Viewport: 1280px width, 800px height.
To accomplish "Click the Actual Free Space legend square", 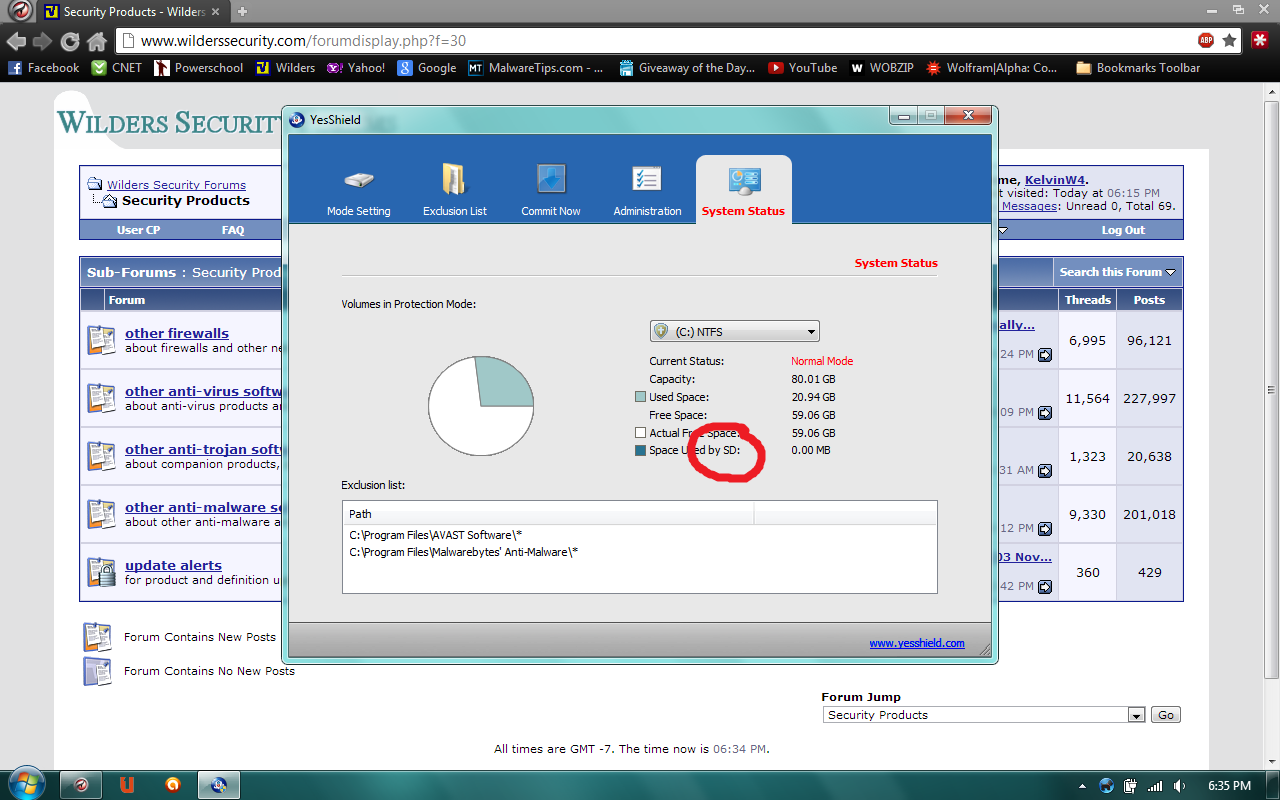I will [640, 433].
